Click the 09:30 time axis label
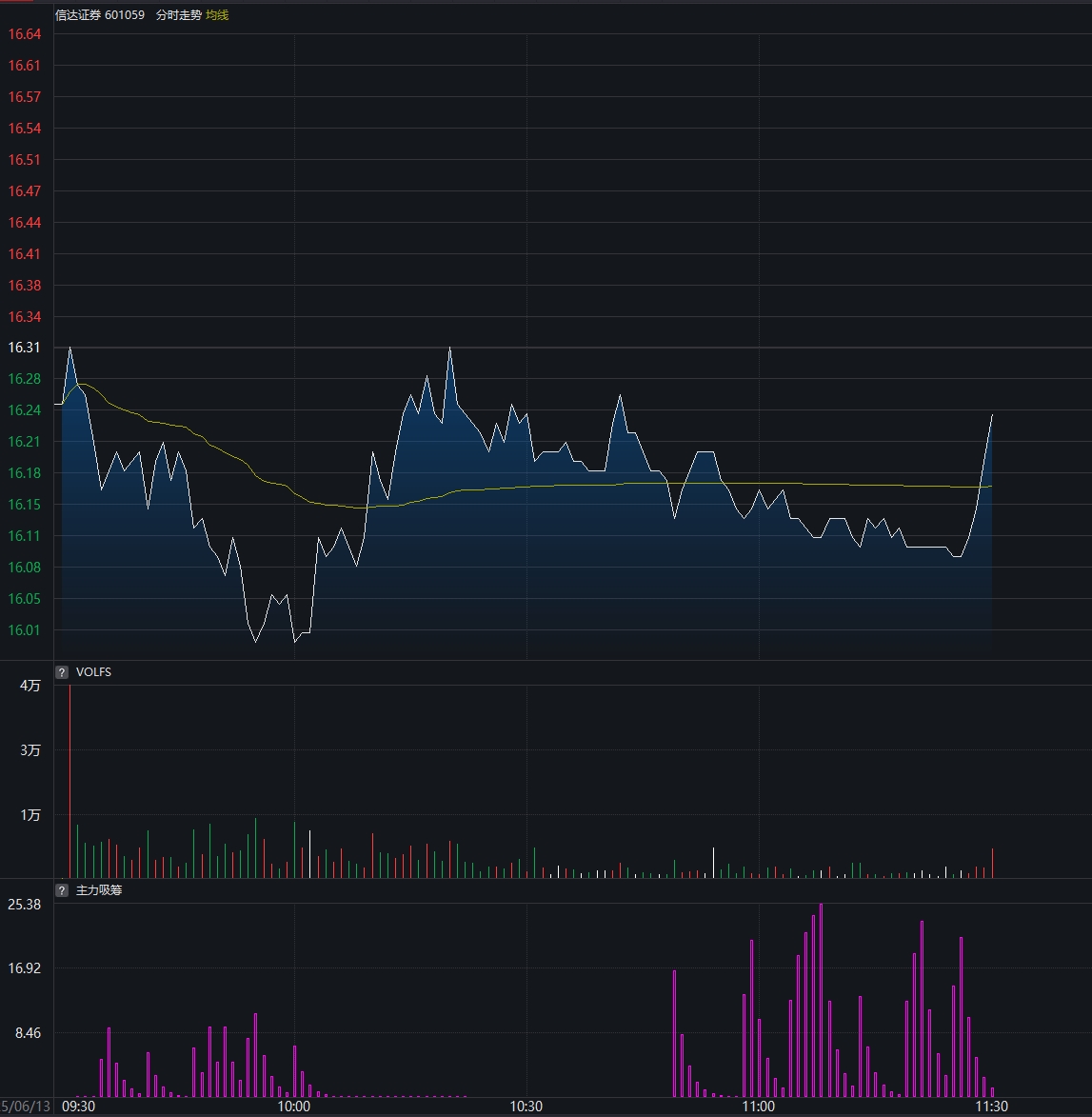 (78, 1107)
